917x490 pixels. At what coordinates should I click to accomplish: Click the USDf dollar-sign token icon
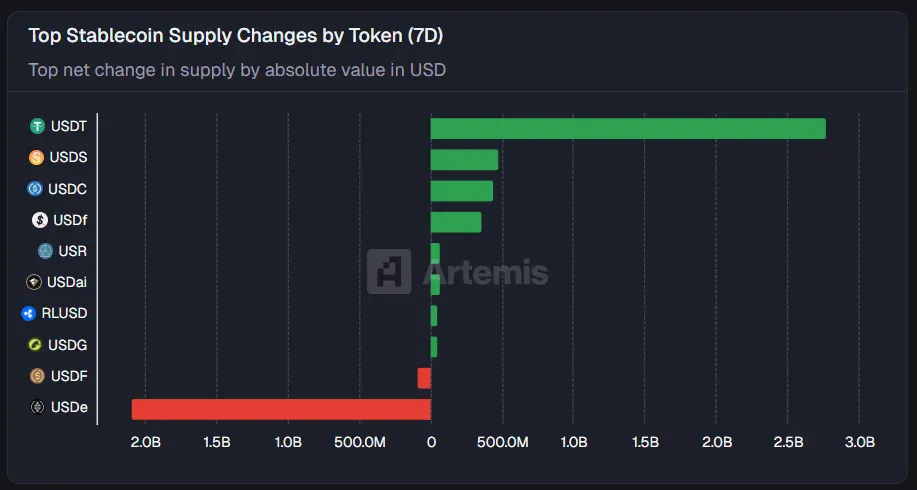(x=40, y=220)
